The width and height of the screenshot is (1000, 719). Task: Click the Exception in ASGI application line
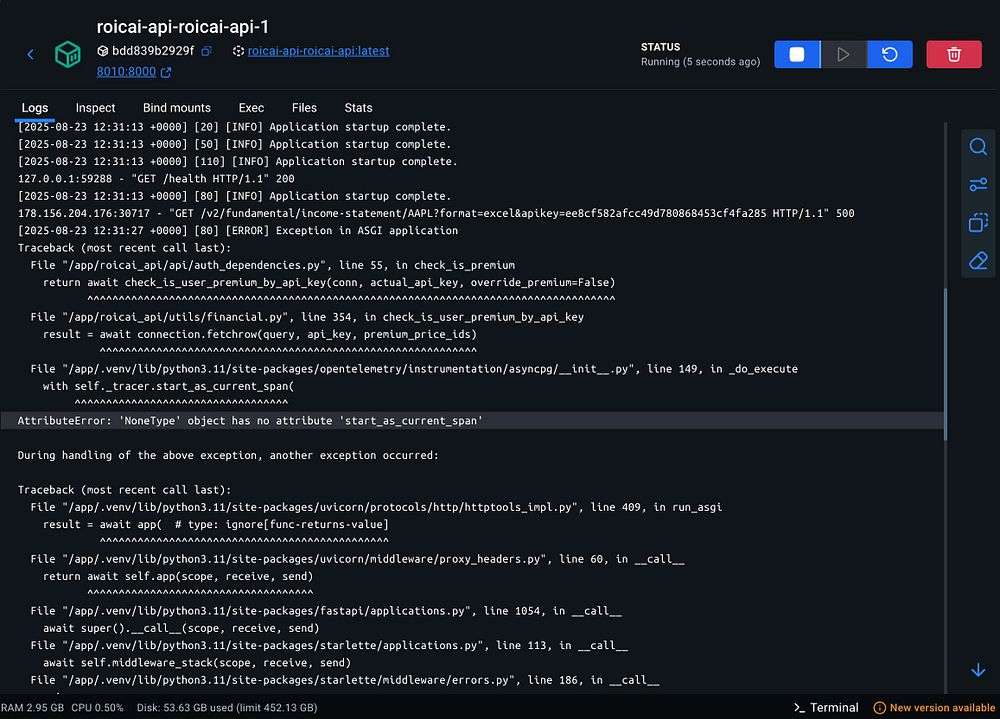coord(238,230)
